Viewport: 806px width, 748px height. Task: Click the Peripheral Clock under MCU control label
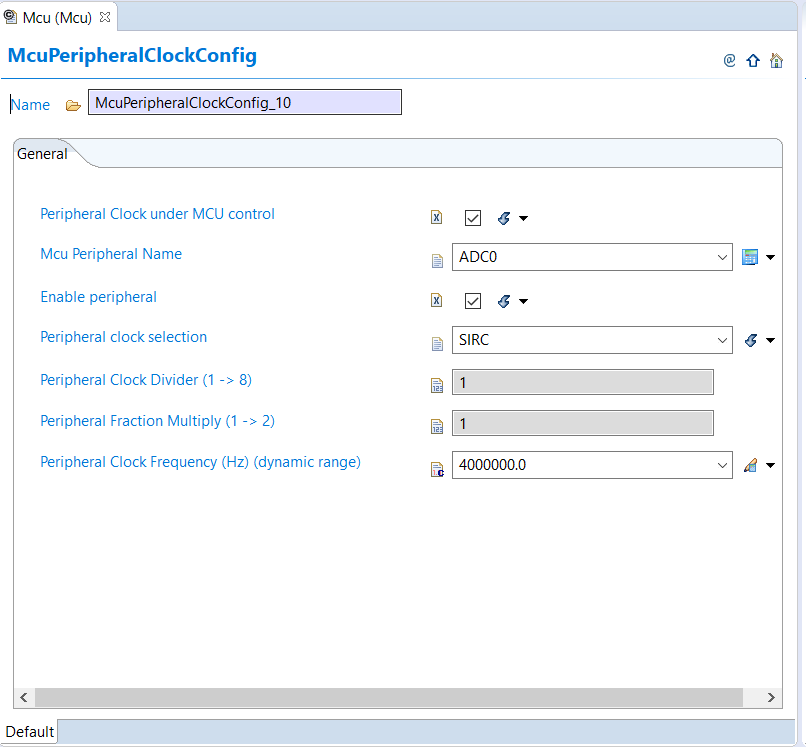click(x=157, y=214)
